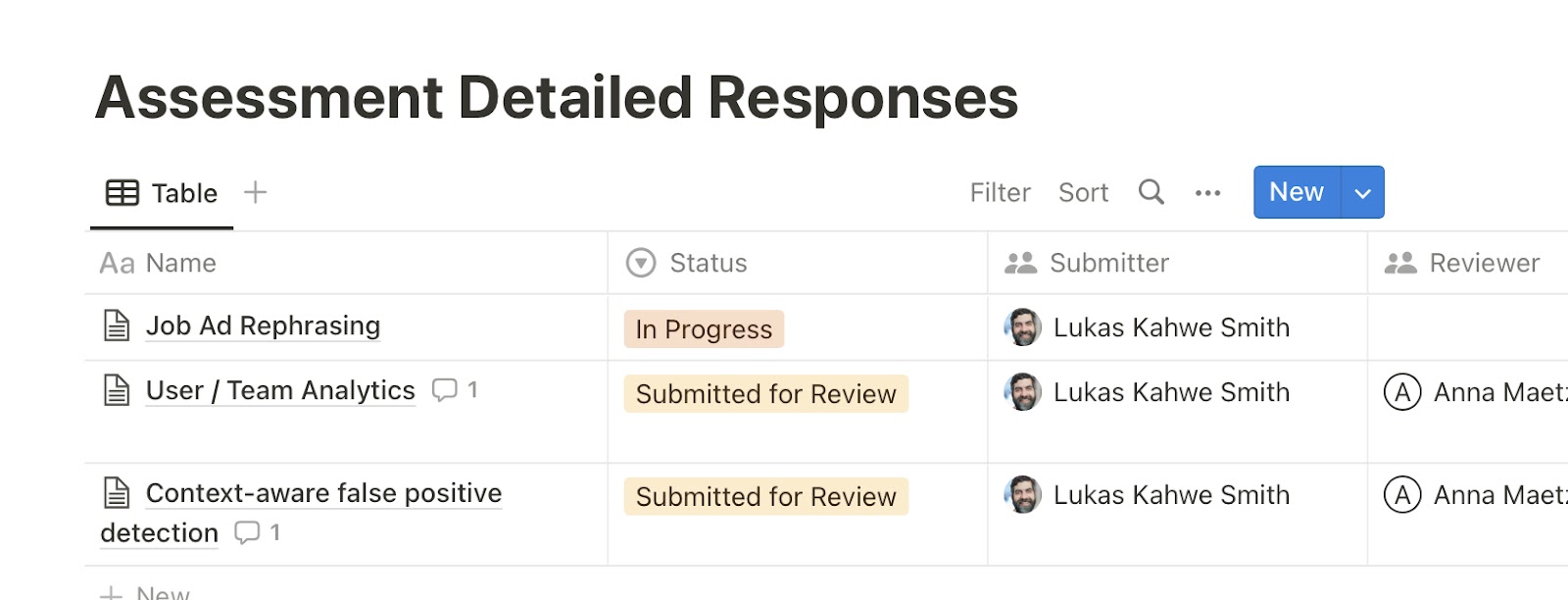The width and height of the screenshot is (1568, 600).
Task: Click the Table view icon
Action: tap(121, 192)
